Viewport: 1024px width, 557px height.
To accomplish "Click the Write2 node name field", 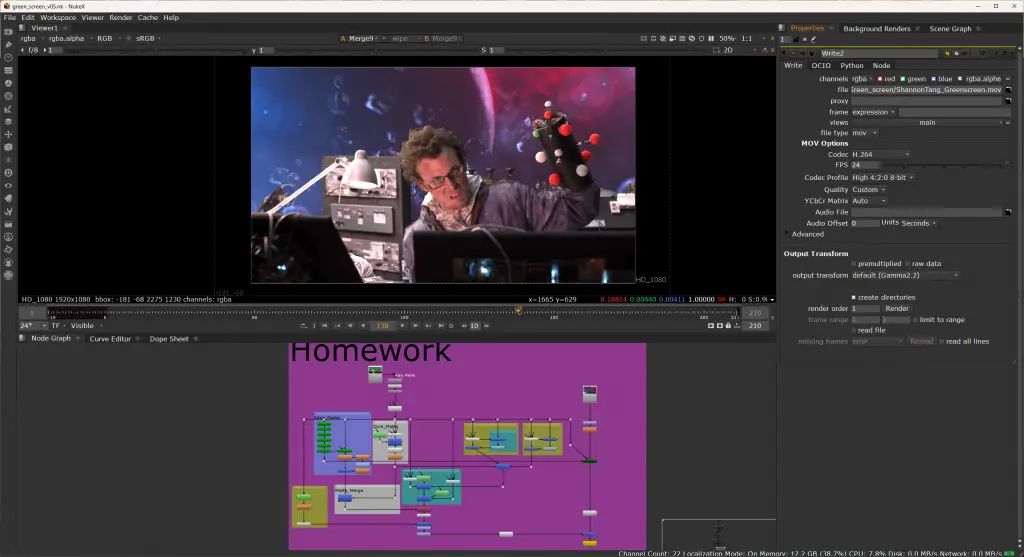I will point(878,54).
